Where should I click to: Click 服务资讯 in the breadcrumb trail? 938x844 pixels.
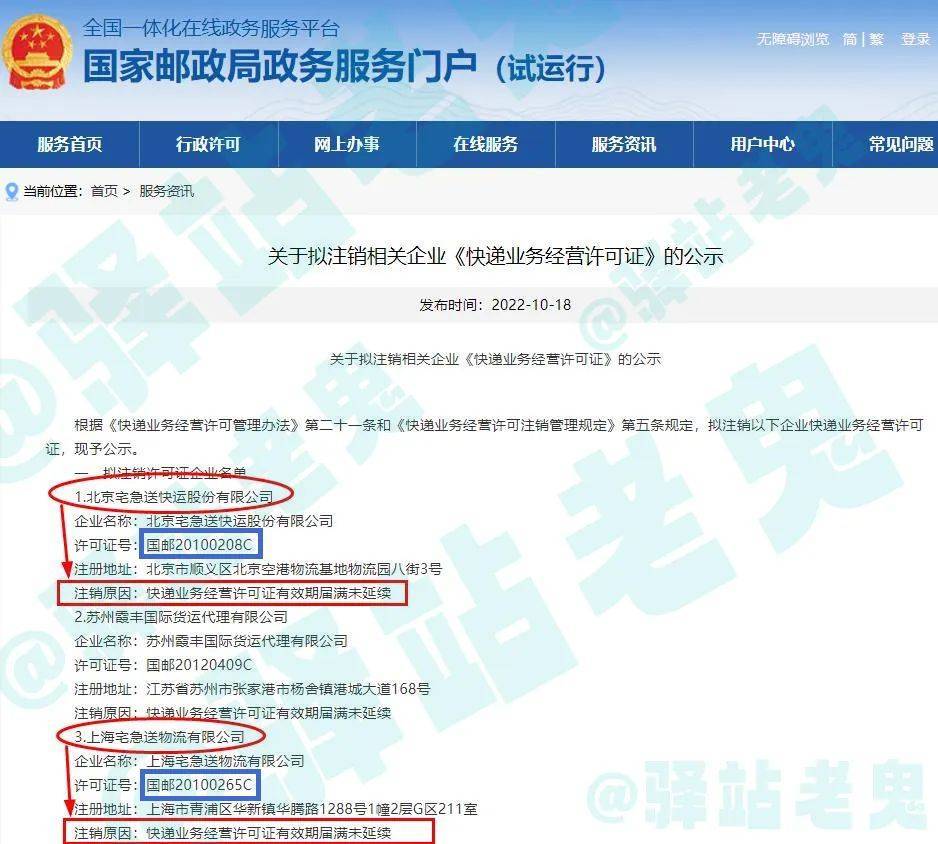tap(166, 190)
